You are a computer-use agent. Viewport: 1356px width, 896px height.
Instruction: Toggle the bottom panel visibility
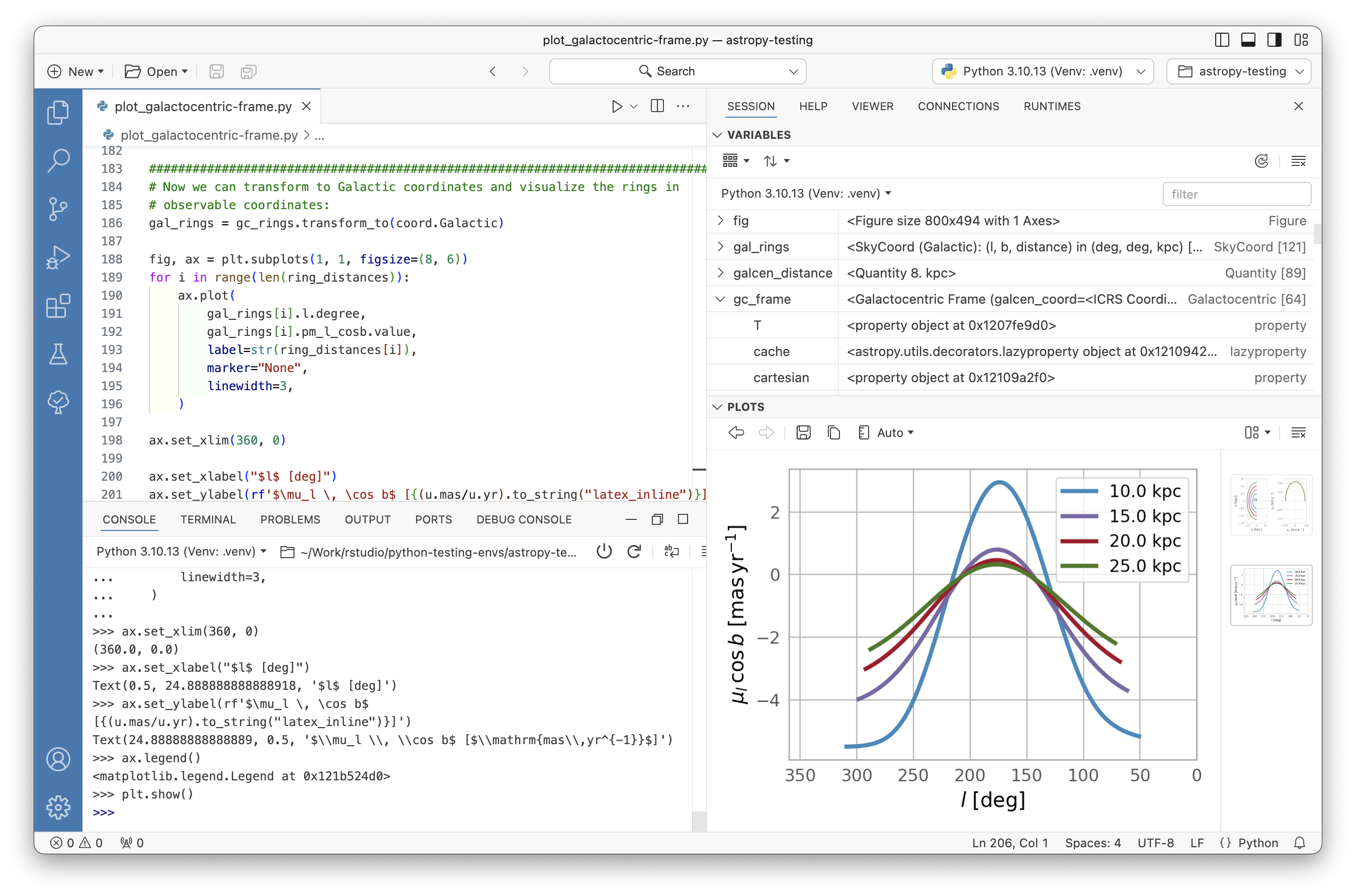pos(1248,40)
